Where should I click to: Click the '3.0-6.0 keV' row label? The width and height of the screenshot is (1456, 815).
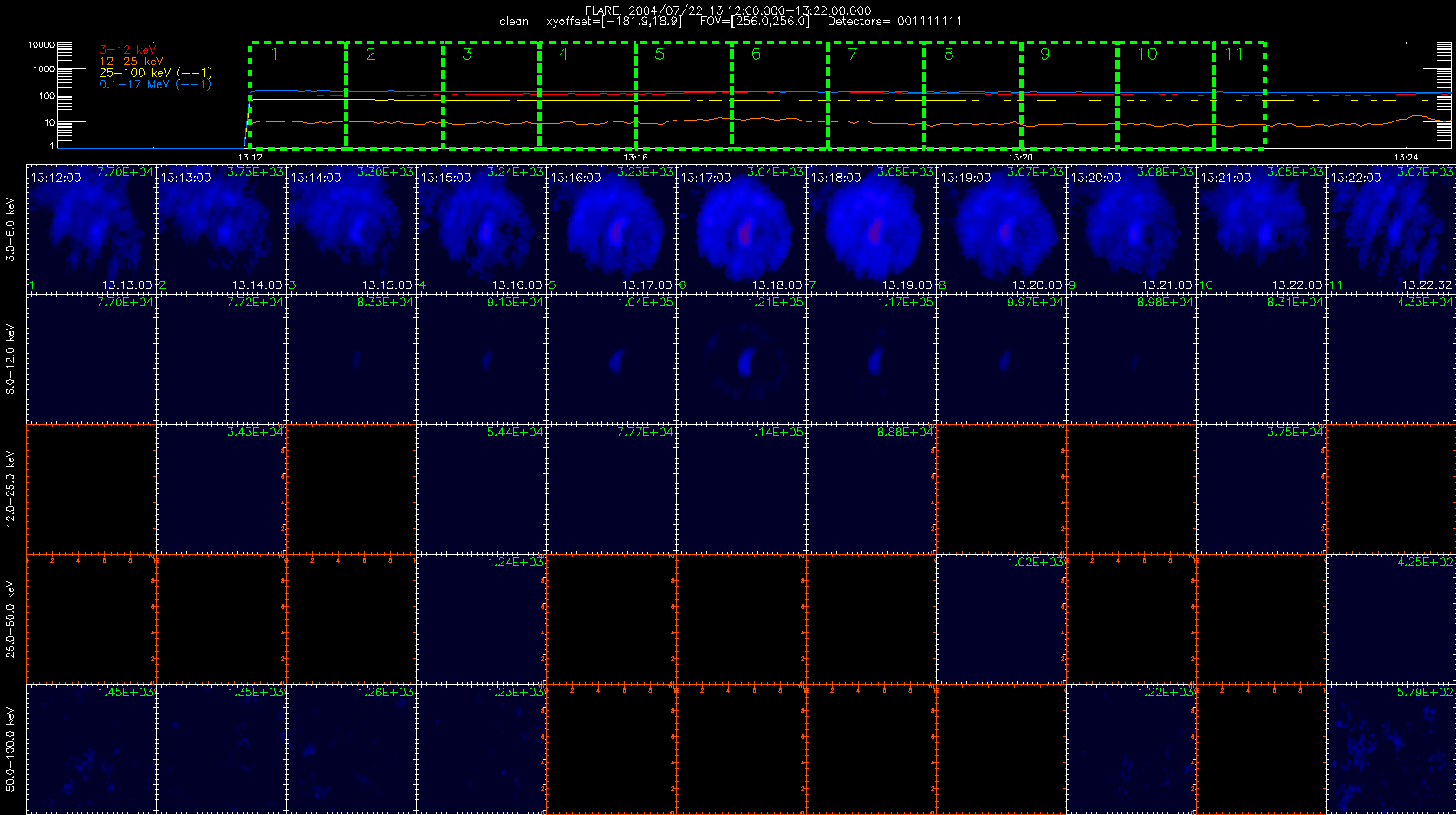(x=10, y=230)
